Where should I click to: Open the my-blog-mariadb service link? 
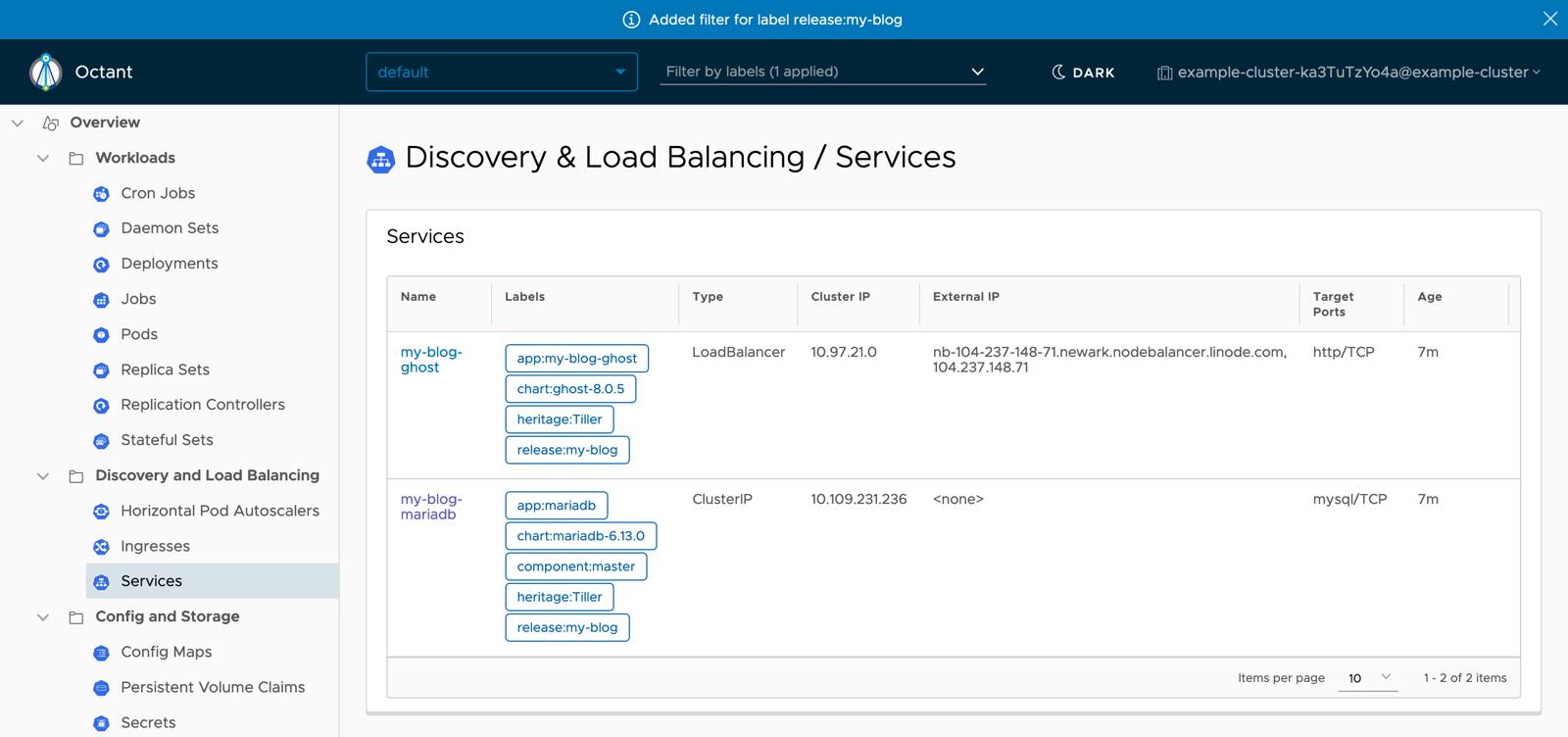click(x=430, y=507)
